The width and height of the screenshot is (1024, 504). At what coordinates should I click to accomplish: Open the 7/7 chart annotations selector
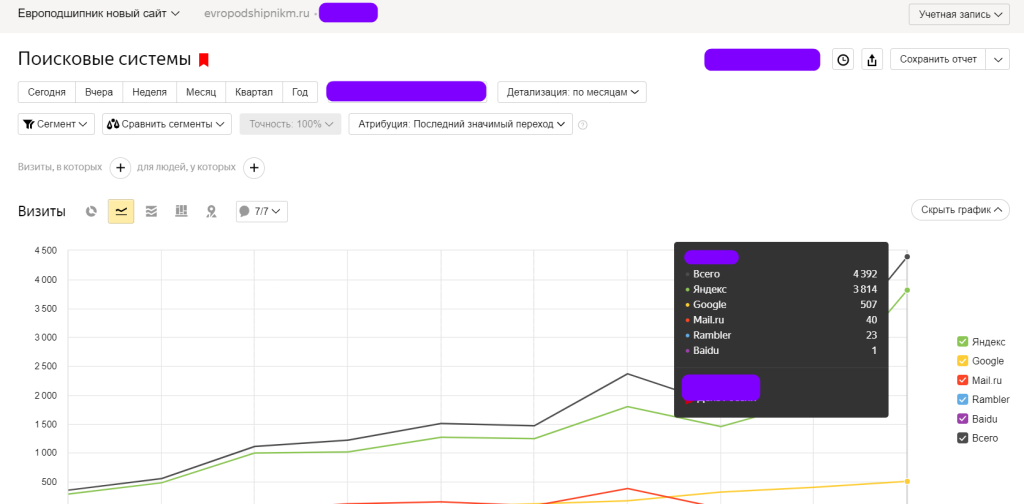pos(262,211)
